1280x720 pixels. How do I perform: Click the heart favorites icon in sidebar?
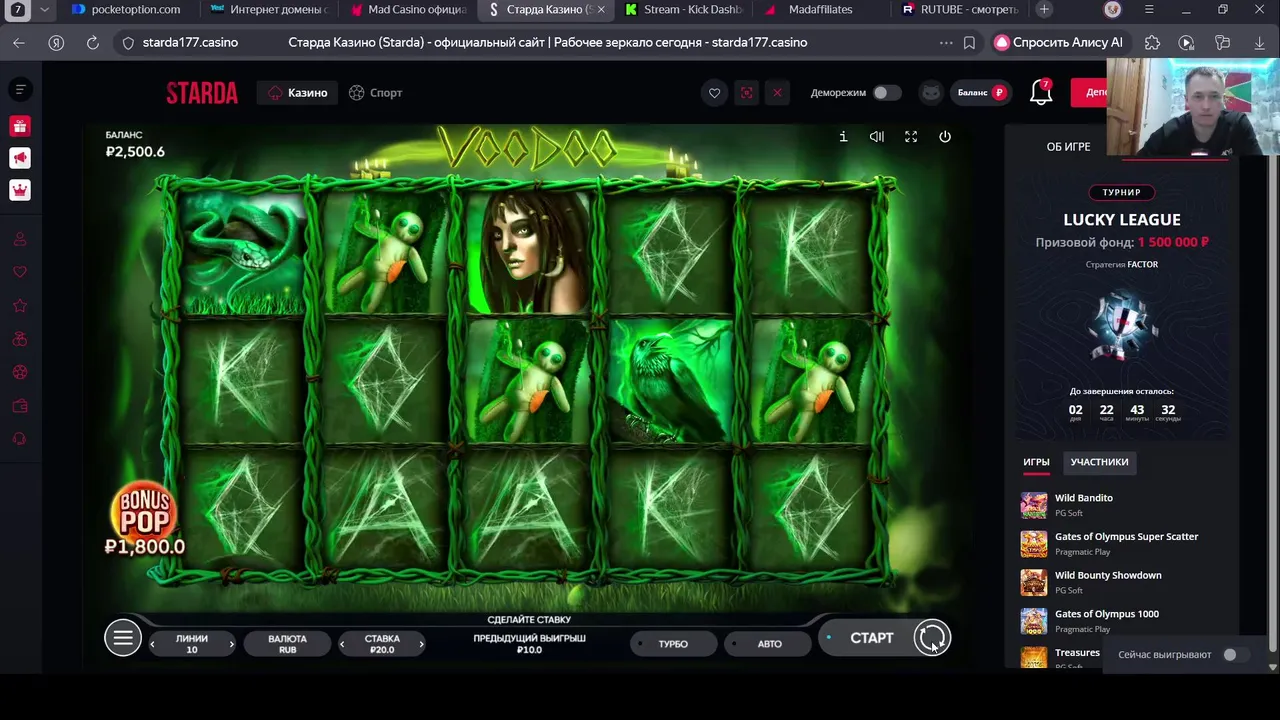[x=19, y=272]
